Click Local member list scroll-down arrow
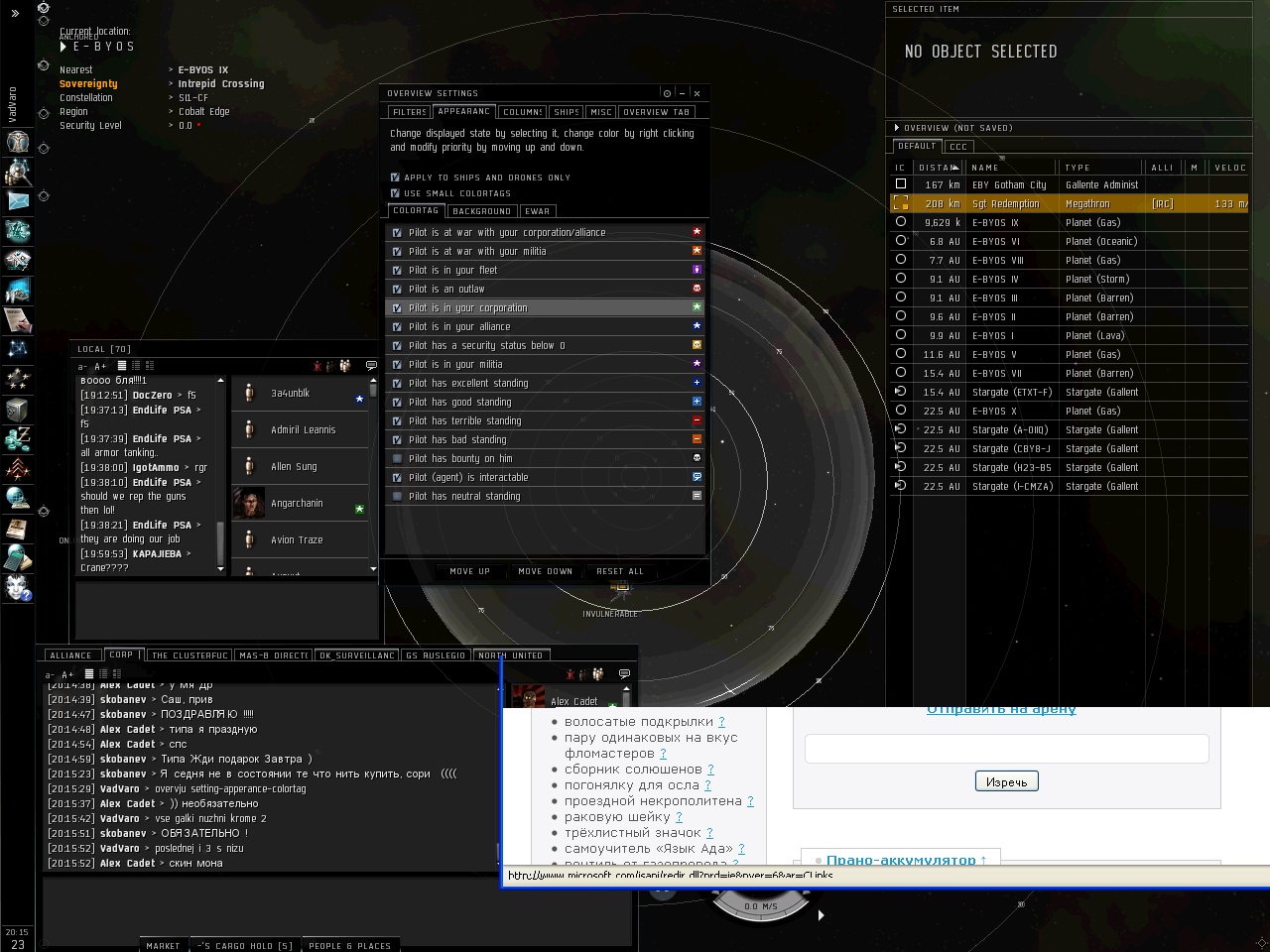 click(373, 569)
